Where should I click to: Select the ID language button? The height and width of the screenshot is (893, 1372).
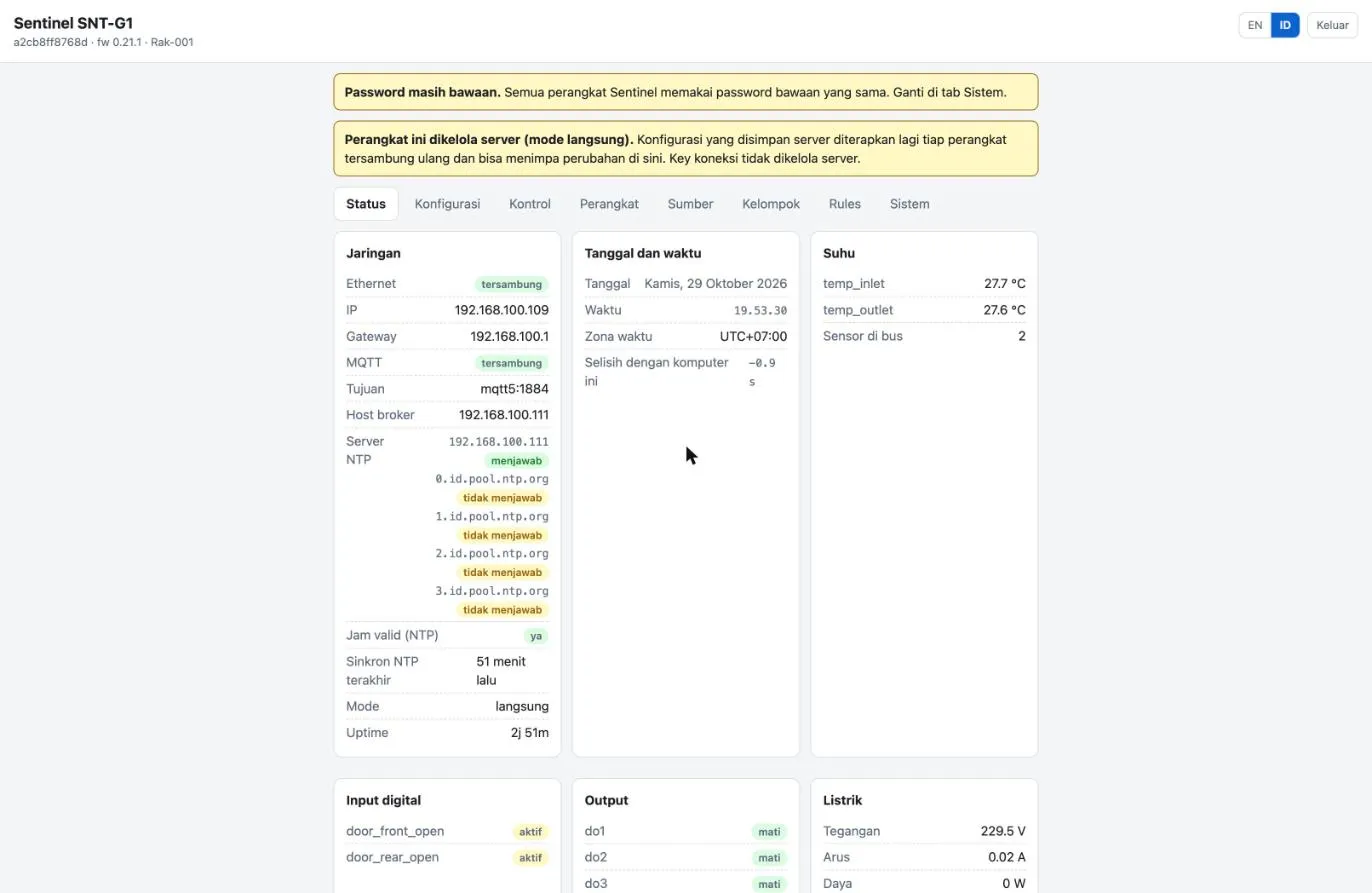click(x=1285, y=25)
